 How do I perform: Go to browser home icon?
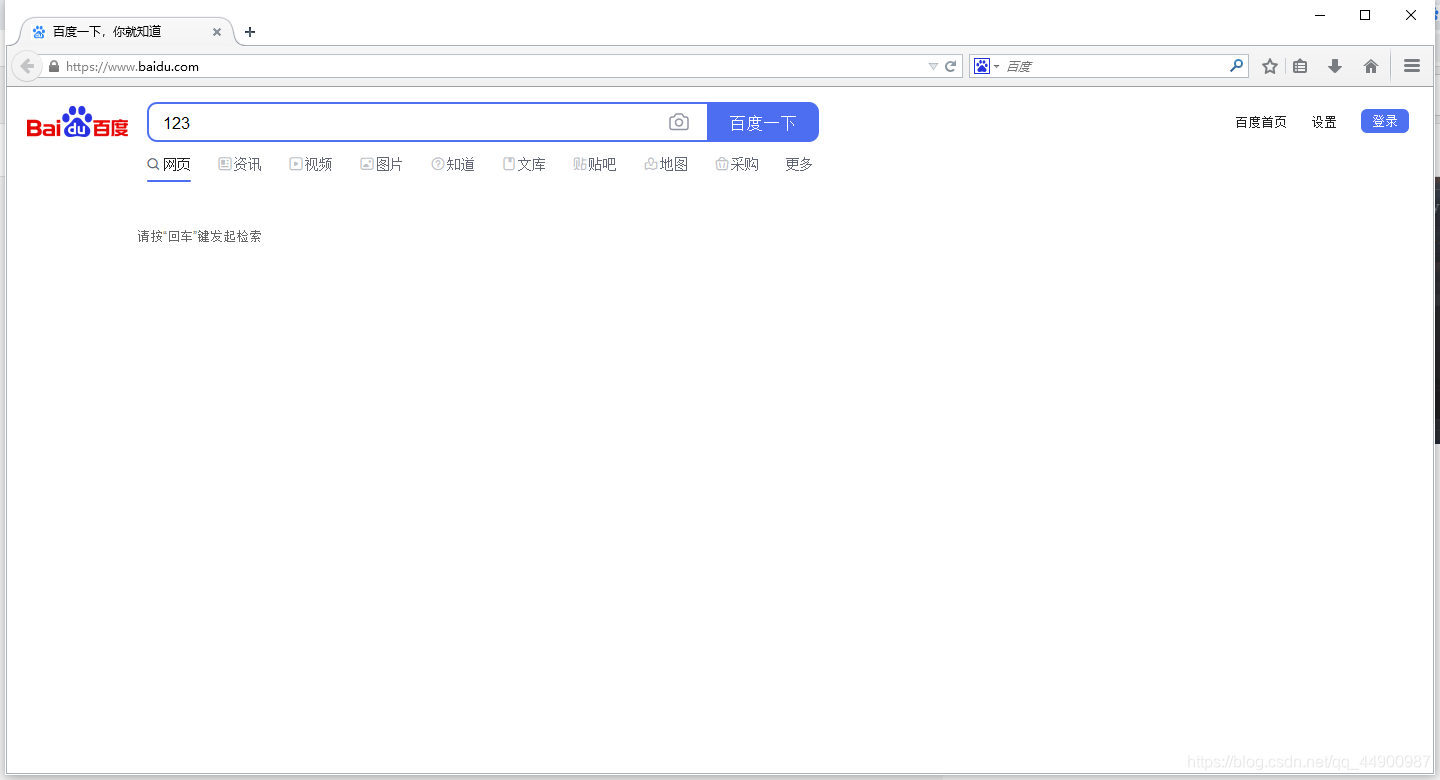pyautogui.click(x=1371, y=66)
